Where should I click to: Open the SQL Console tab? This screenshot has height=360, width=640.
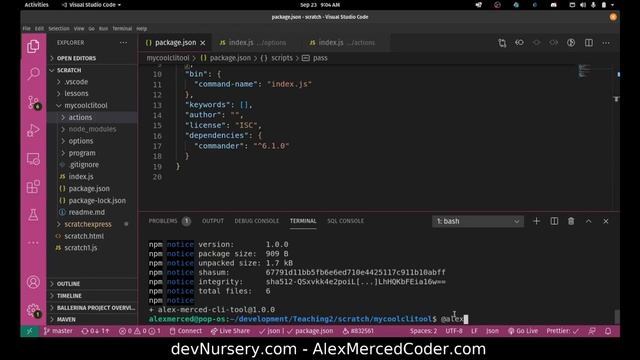[345, 221]
